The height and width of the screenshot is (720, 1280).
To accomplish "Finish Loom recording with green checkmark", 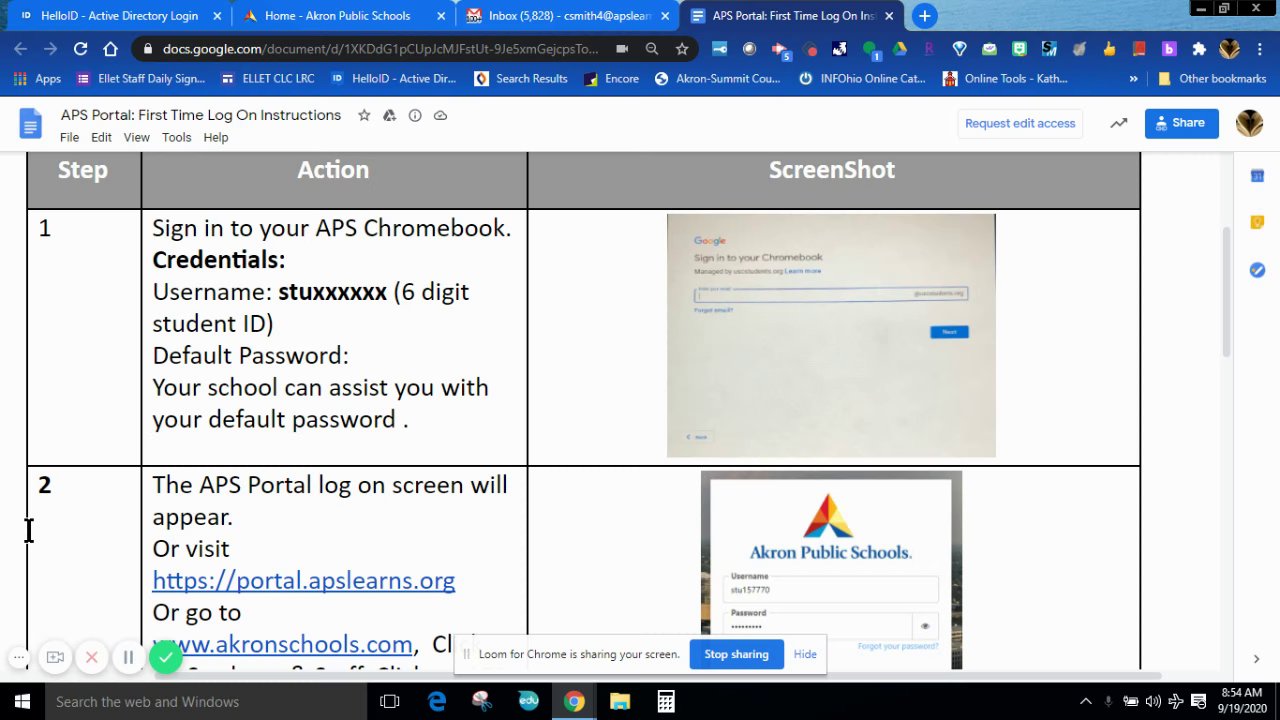I will (x=166, y=657).
